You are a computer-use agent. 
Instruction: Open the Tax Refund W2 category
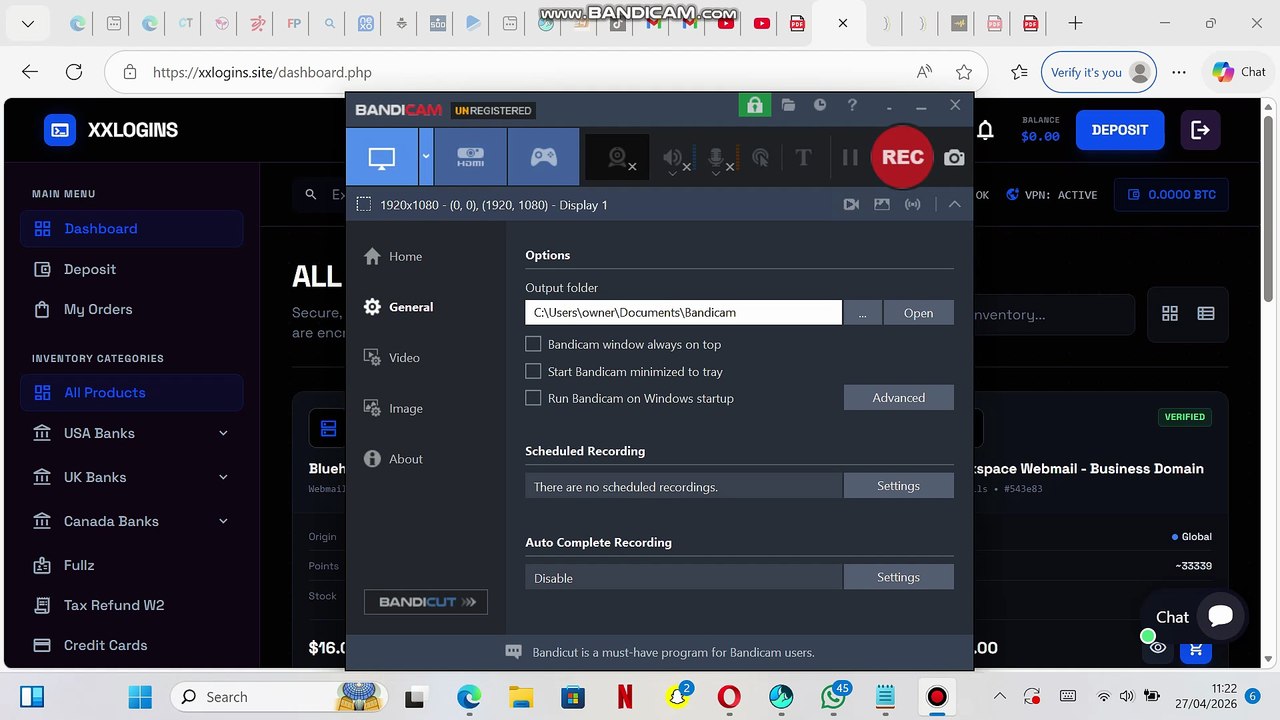point(132,605)
